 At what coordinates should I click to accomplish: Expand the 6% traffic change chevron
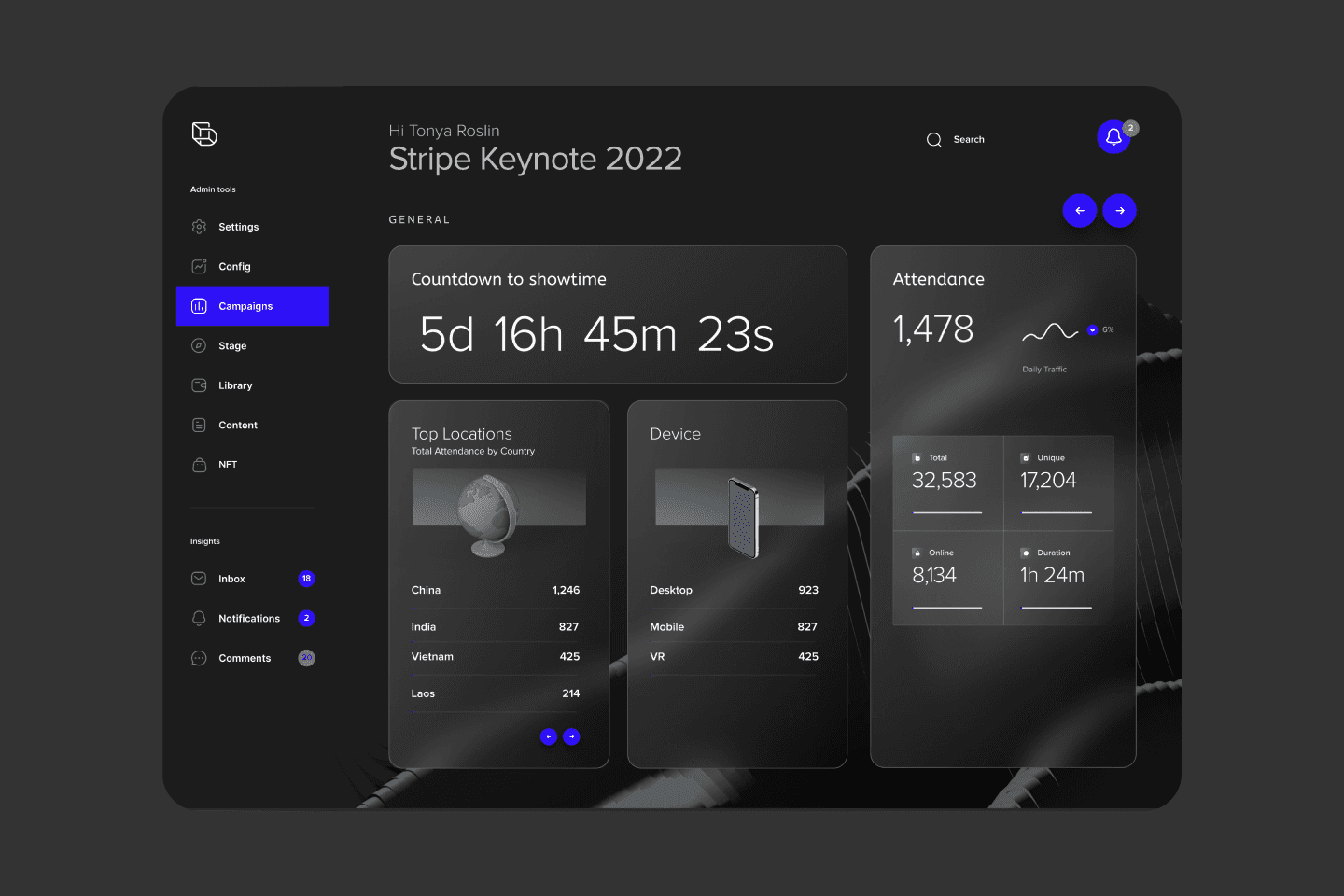[x=1092, y=329]
